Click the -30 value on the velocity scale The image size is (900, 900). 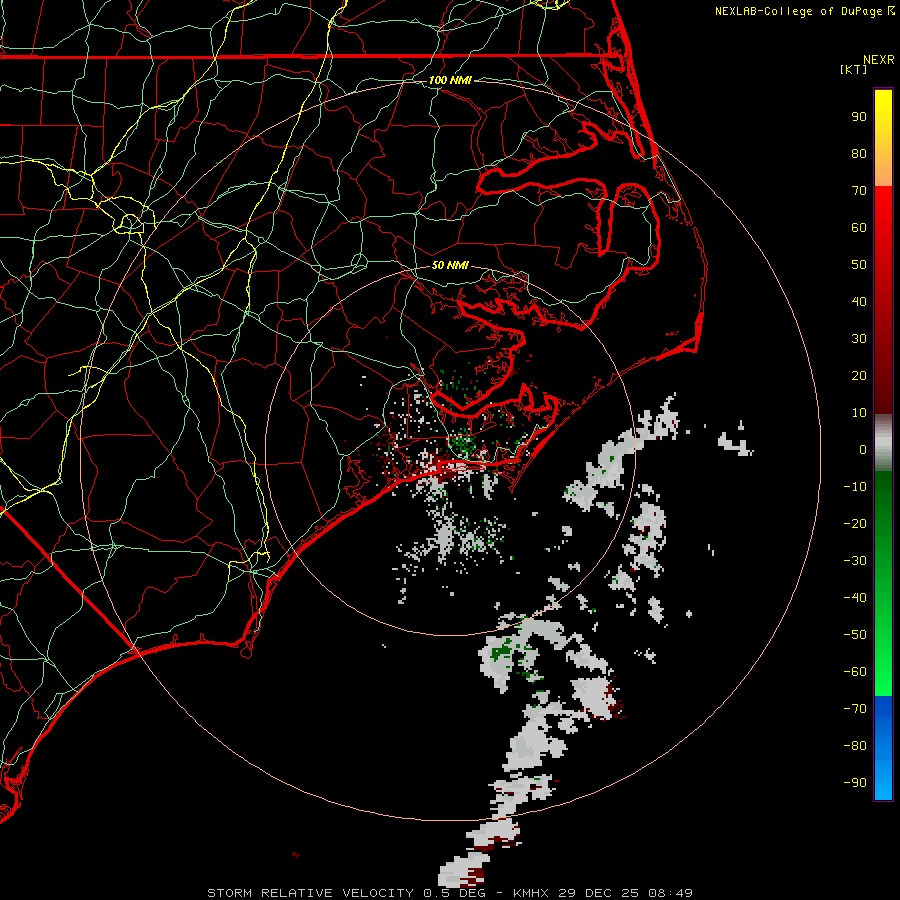(855, 561)
